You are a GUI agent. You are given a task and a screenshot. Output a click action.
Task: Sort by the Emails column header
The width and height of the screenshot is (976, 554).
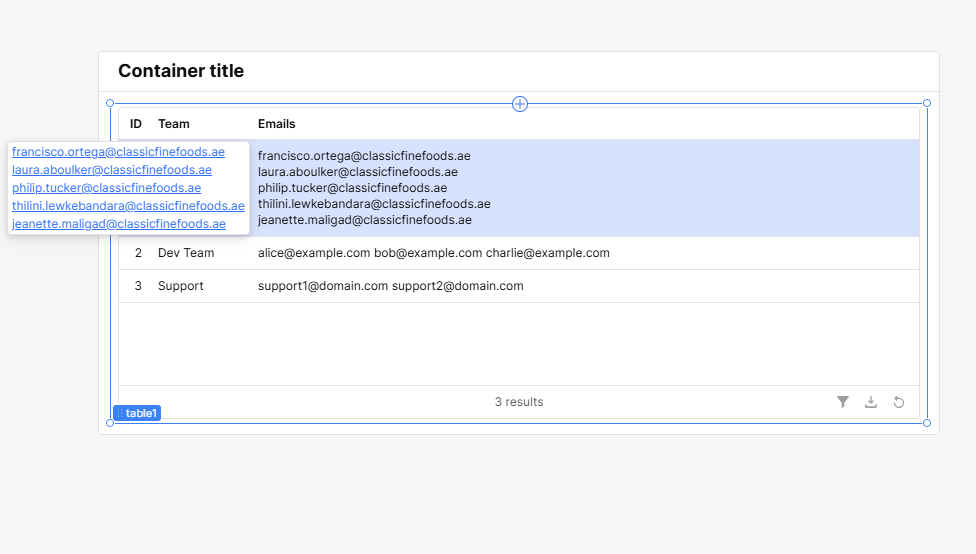pos(276,124)
